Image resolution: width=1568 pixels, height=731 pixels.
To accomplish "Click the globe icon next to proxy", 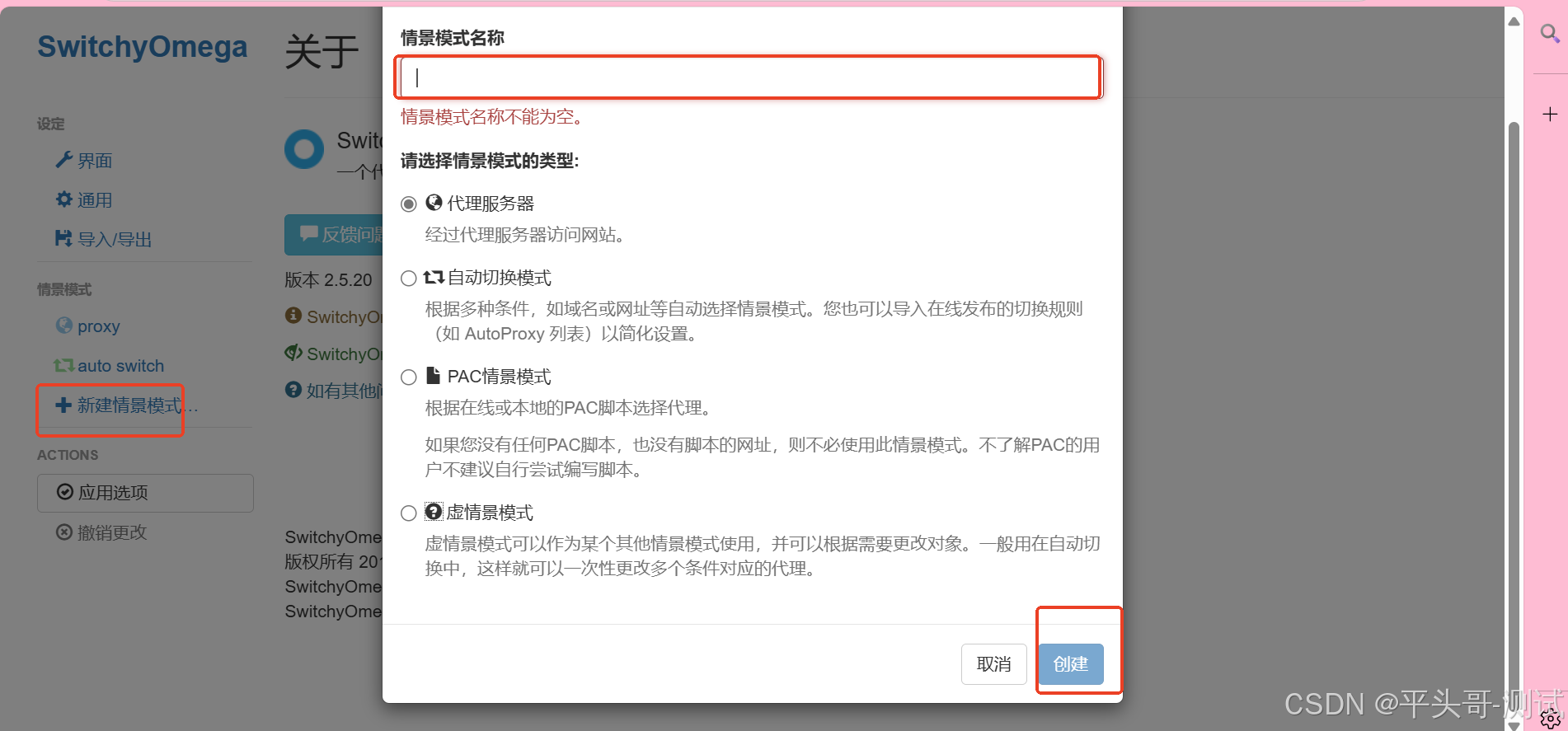I will tap(63, 326).
